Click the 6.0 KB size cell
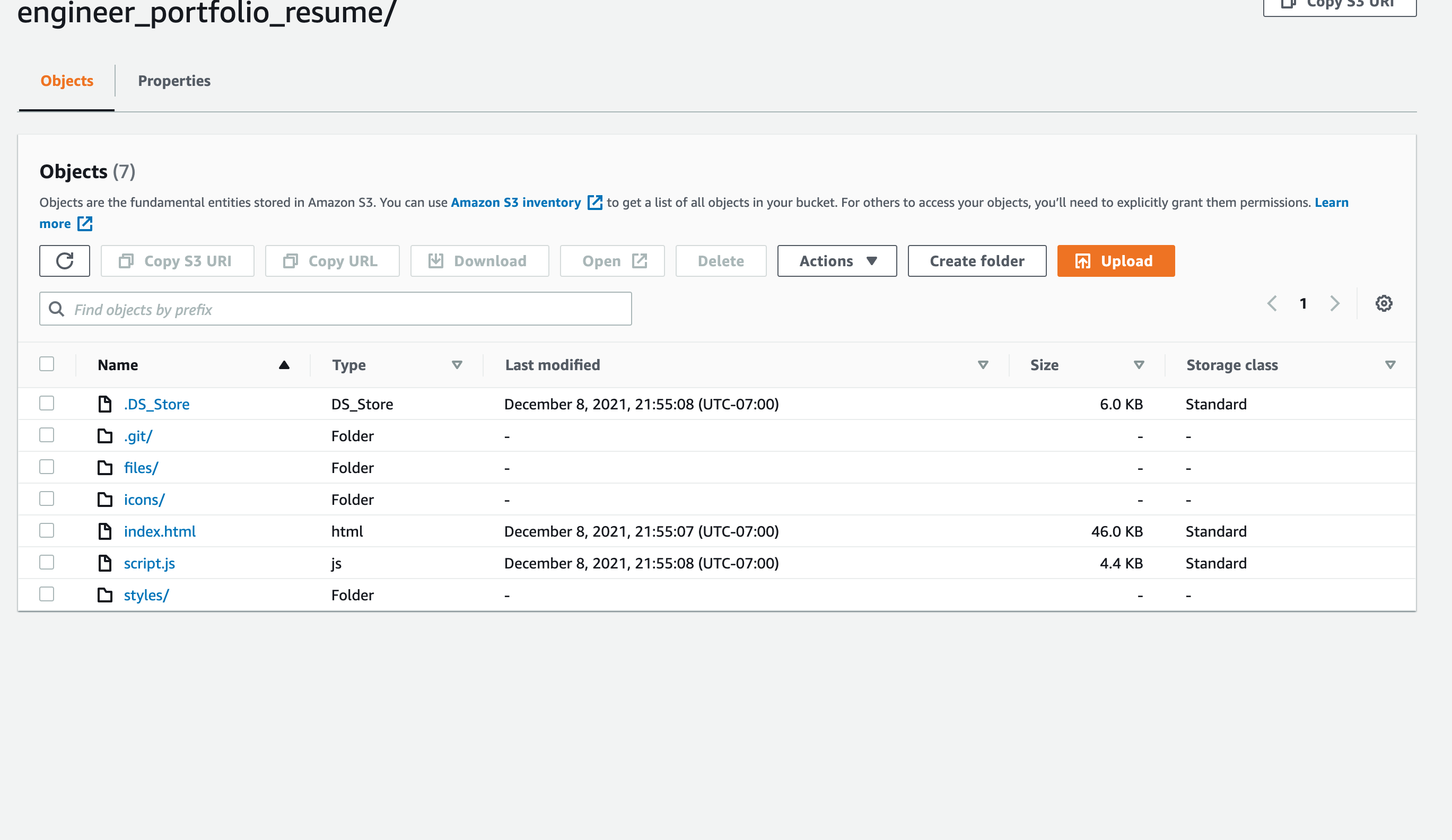The width and height of the screenshot is (1452, 840). [x=1121, y=404]
